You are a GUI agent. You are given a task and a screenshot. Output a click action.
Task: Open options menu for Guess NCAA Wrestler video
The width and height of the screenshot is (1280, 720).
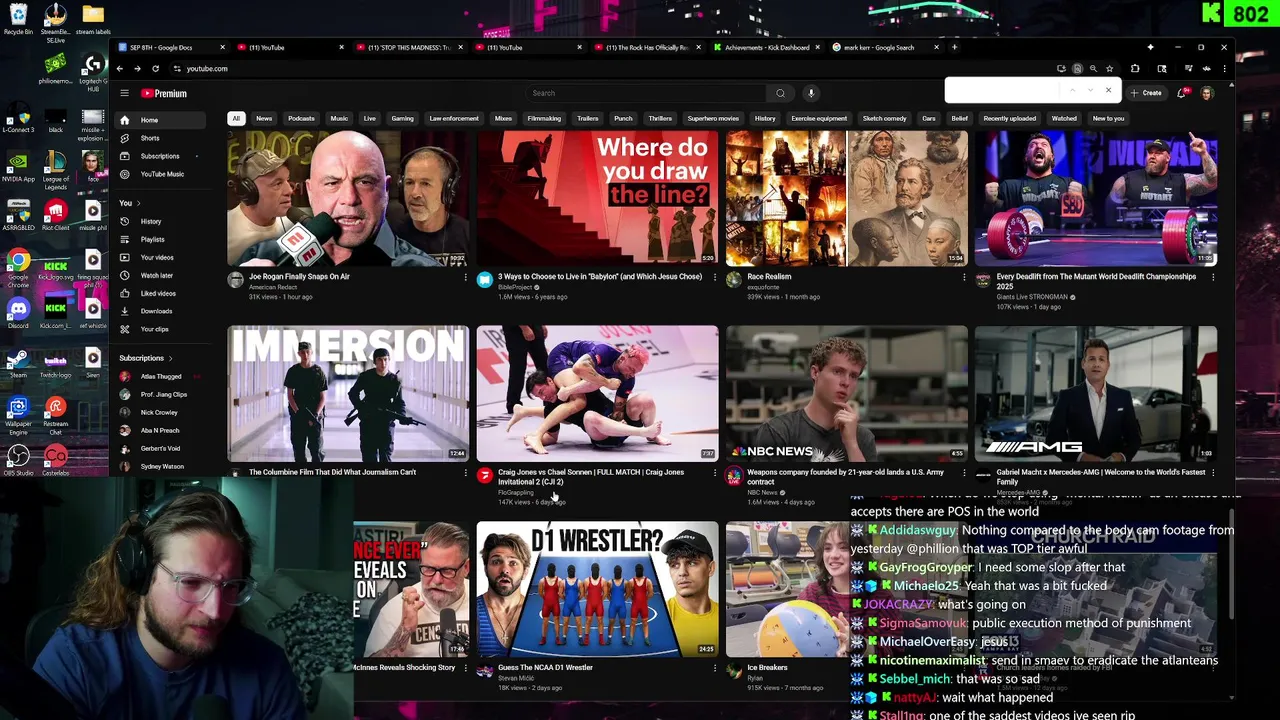[x=714, y=669]
